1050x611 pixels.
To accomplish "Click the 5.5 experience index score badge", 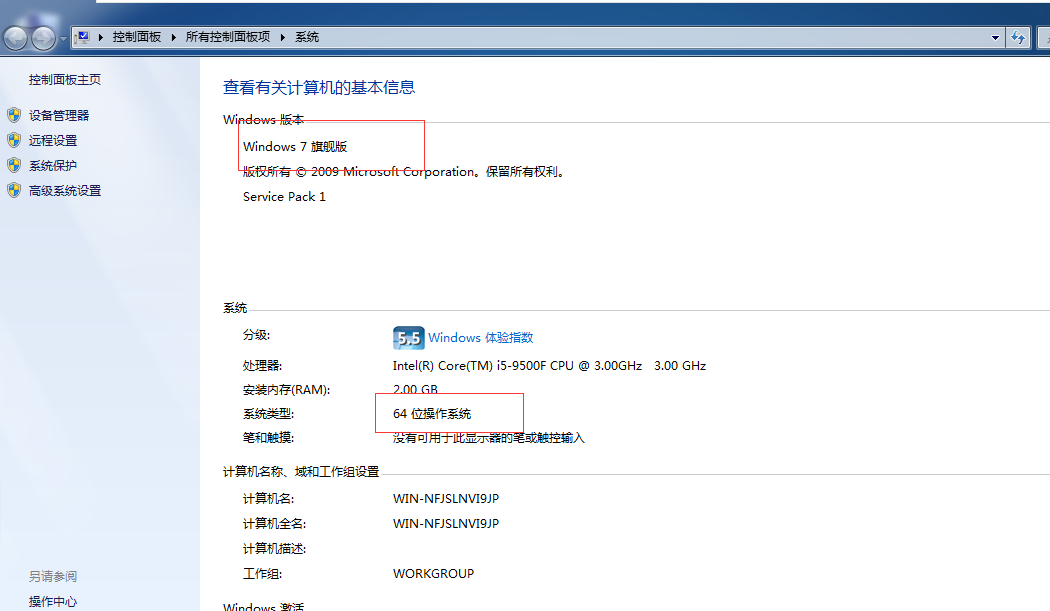I will [x=408, y=338].
